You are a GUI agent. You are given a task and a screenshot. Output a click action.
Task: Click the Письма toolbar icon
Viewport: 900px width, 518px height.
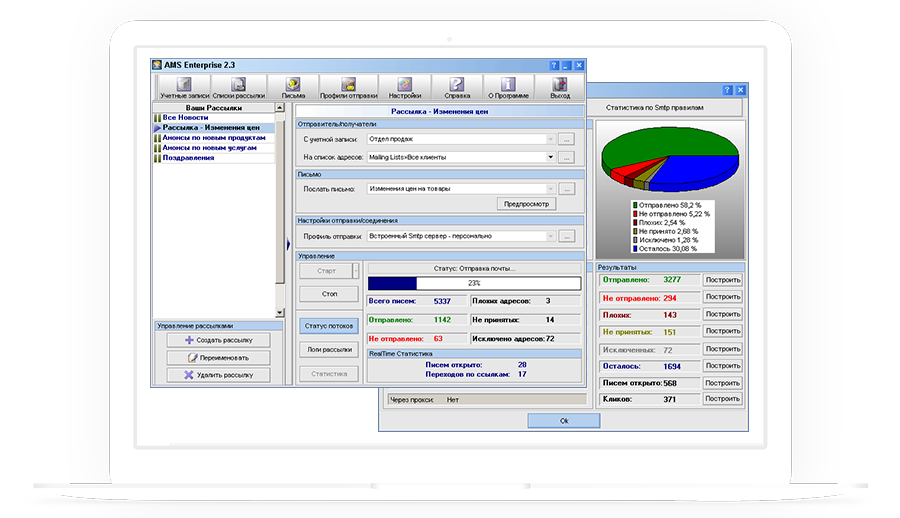point(292,88)
